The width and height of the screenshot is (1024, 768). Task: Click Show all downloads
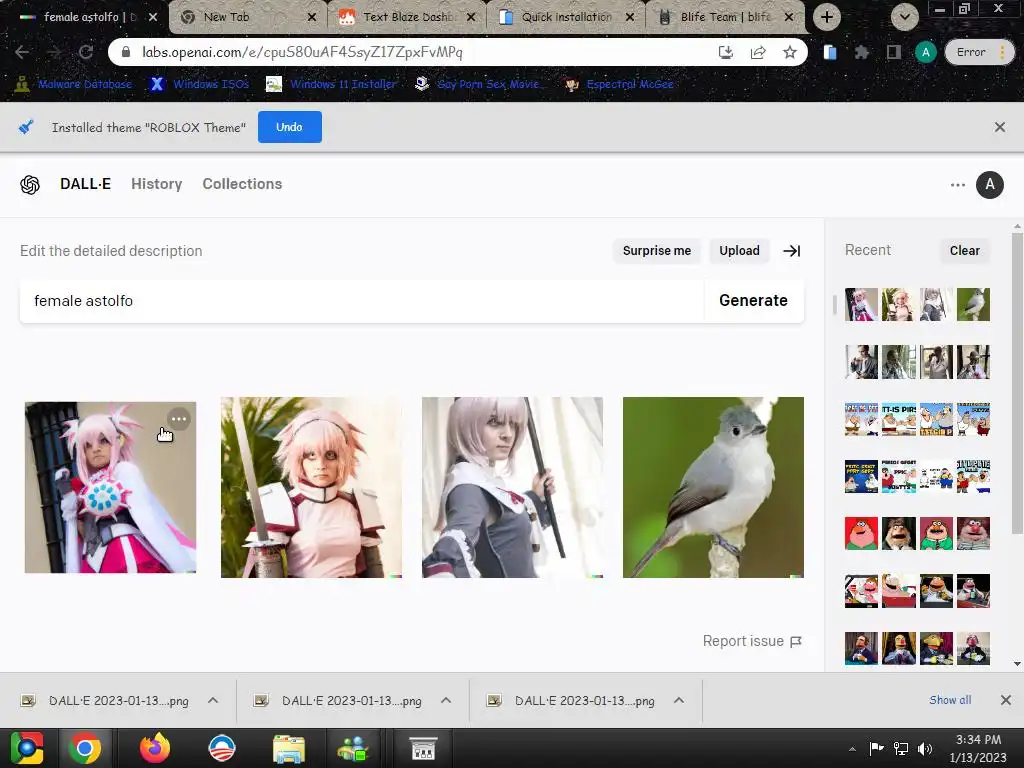pyautogui.click(x=950, y=700)
